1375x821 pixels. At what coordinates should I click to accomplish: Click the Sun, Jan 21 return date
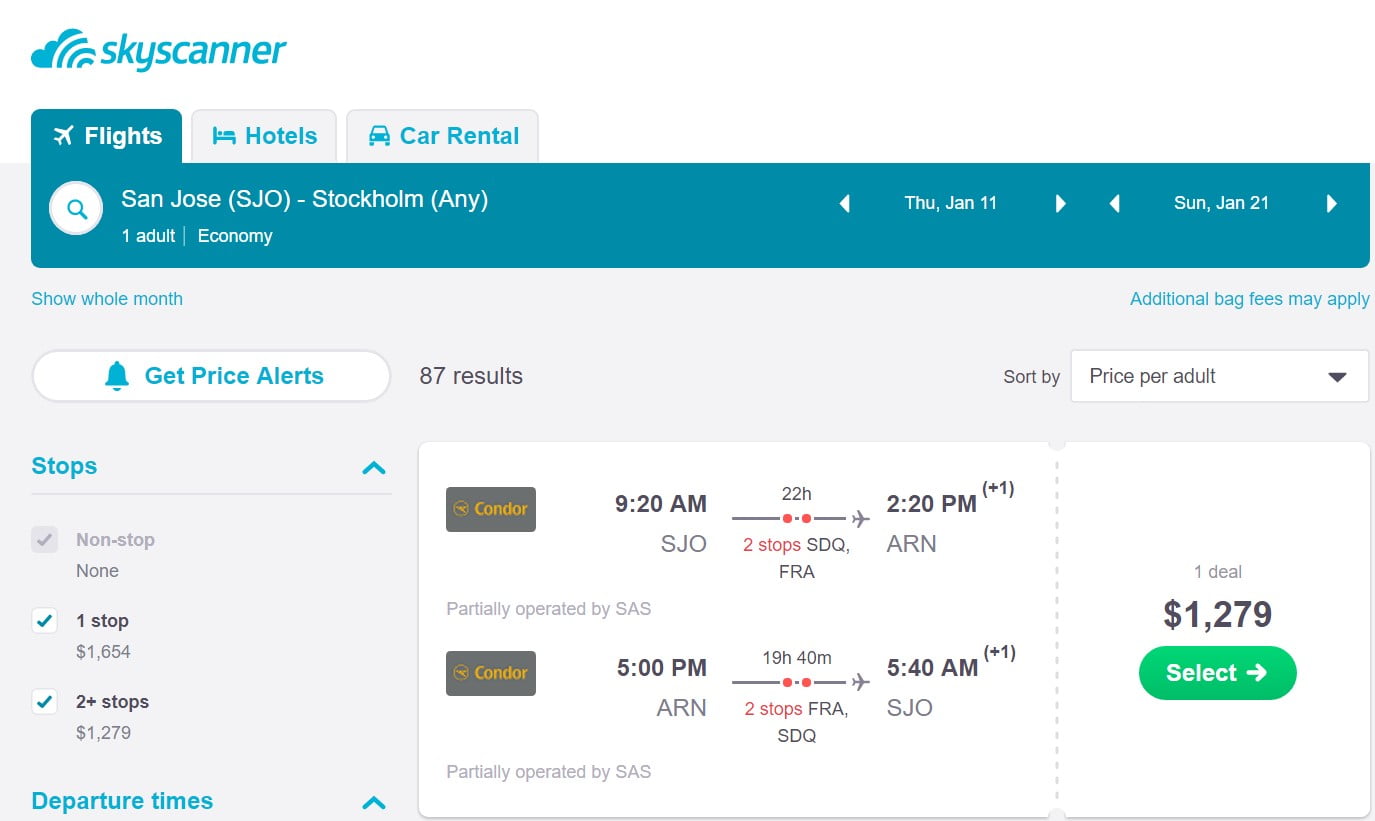[x=1221, y=203]
